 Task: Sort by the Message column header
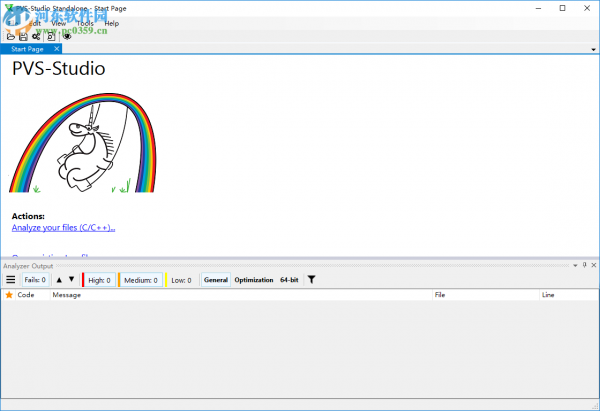(241, 295)
